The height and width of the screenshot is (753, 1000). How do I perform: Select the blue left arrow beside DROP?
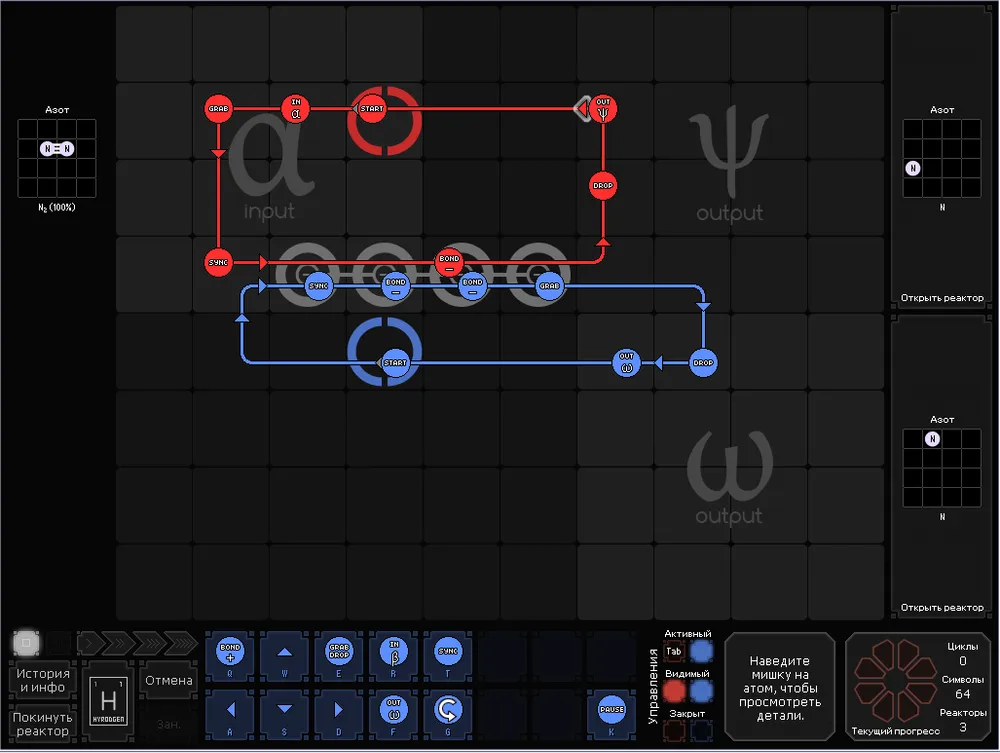pos(658,363)
